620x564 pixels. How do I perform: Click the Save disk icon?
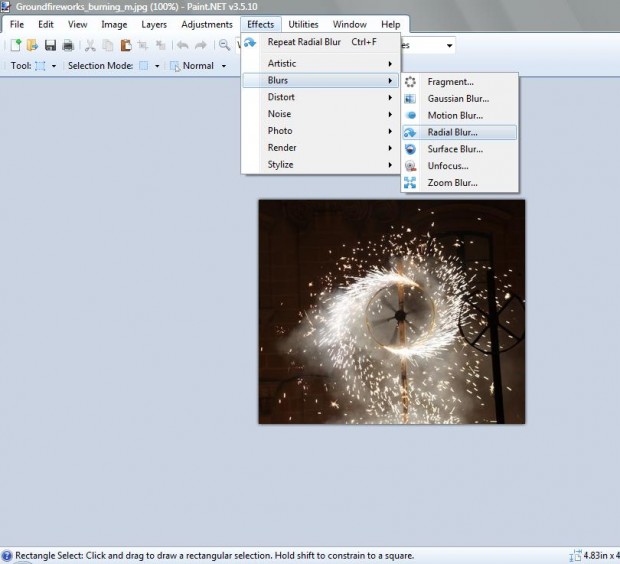[50, 45]
